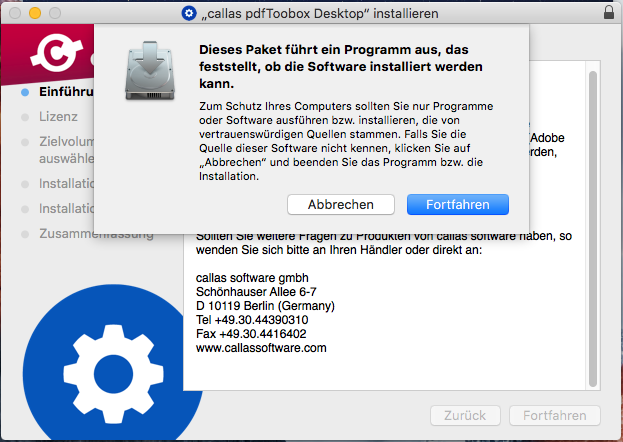Click the lock icon in title bar
Screen dimensions: 623x442
[609, 12]
